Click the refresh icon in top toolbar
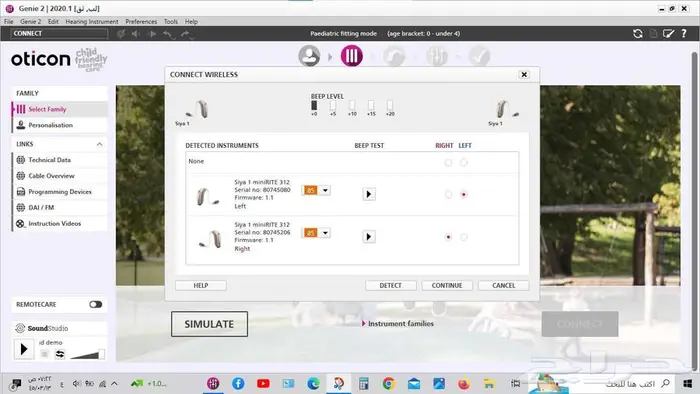The image size is (700, 394). tap(638, 33)
